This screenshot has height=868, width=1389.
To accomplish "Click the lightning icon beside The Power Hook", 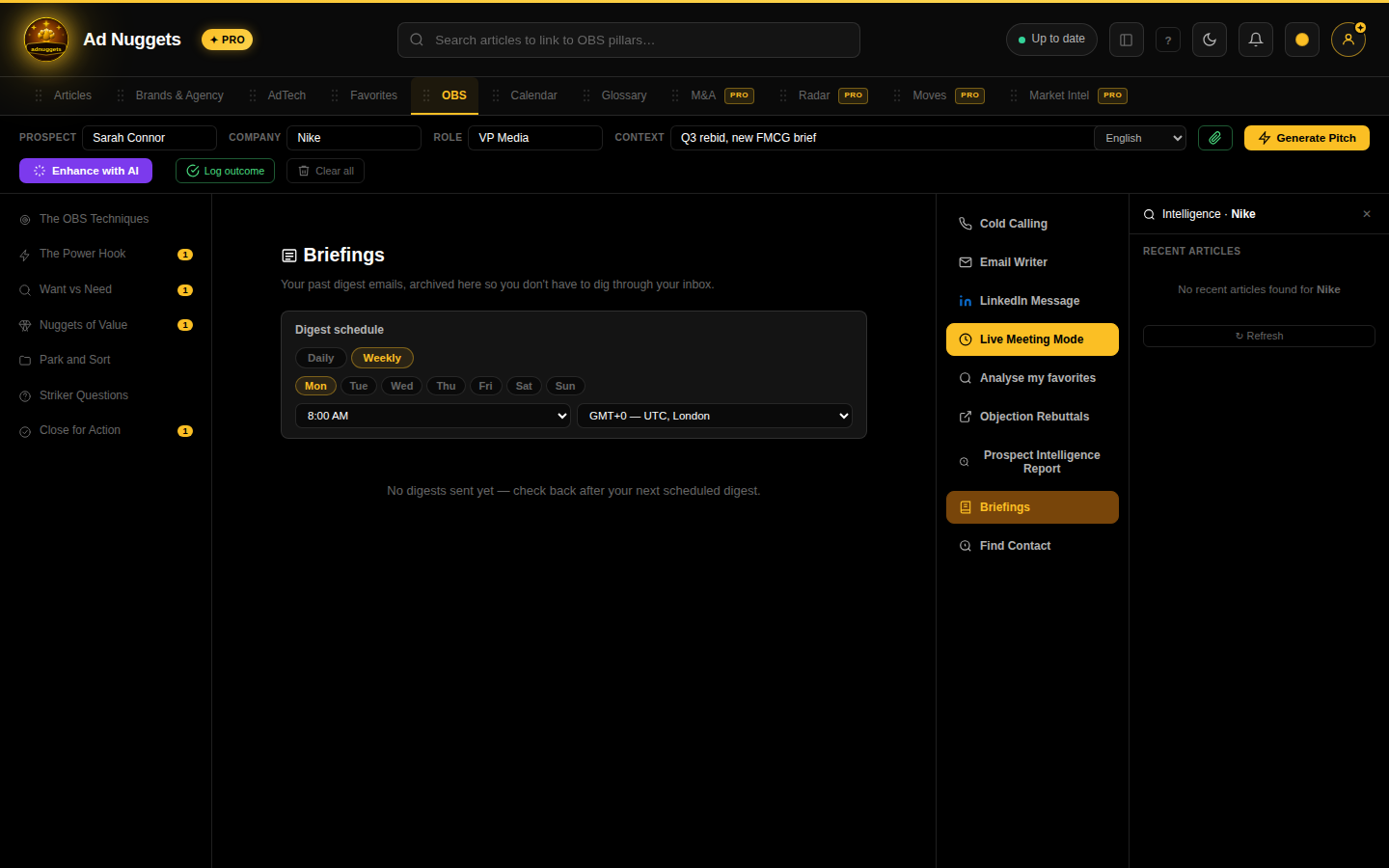I will click(25, 255).
